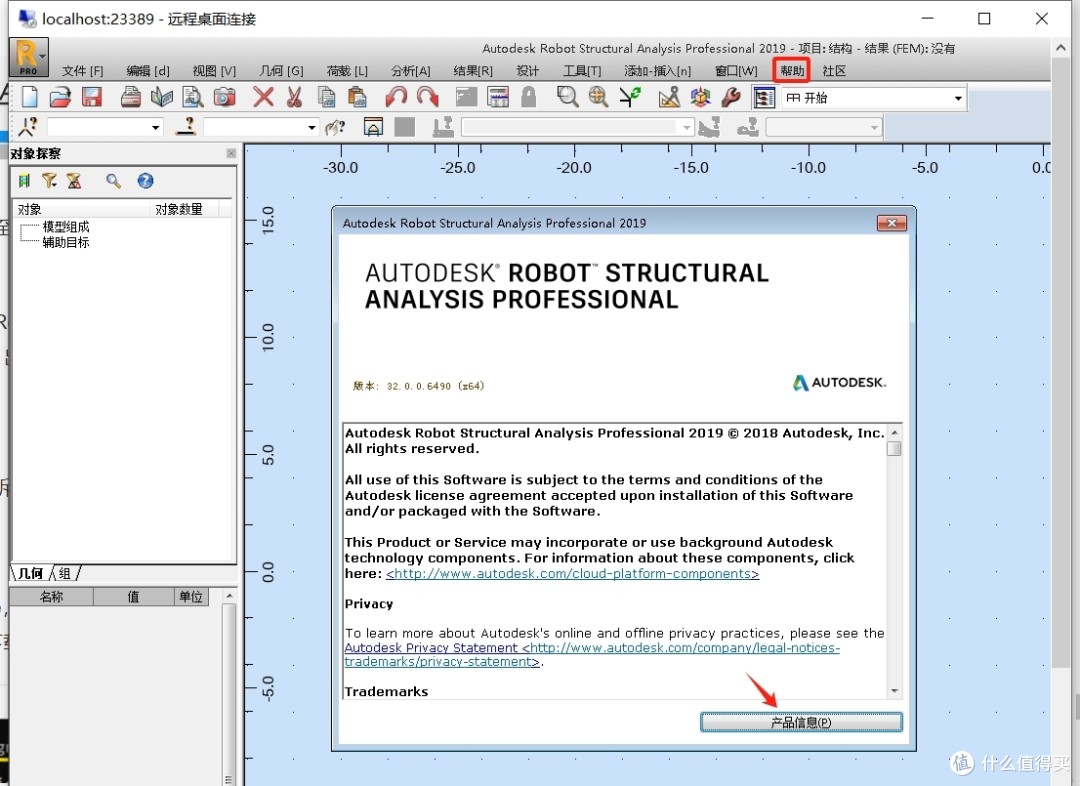This screenshot has height=786, width=1080.
Task: Expand the bar selection combo box
Action: [x=311, y=127]
